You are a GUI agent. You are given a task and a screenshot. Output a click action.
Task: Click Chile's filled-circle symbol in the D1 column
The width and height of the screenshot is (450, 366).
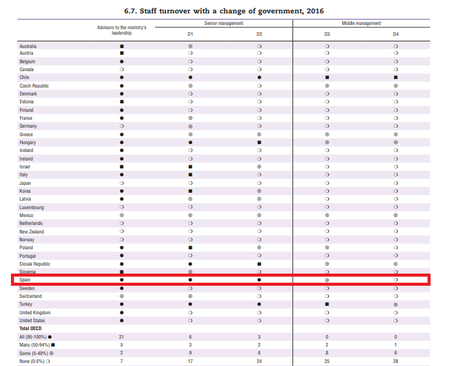(190, 77)
